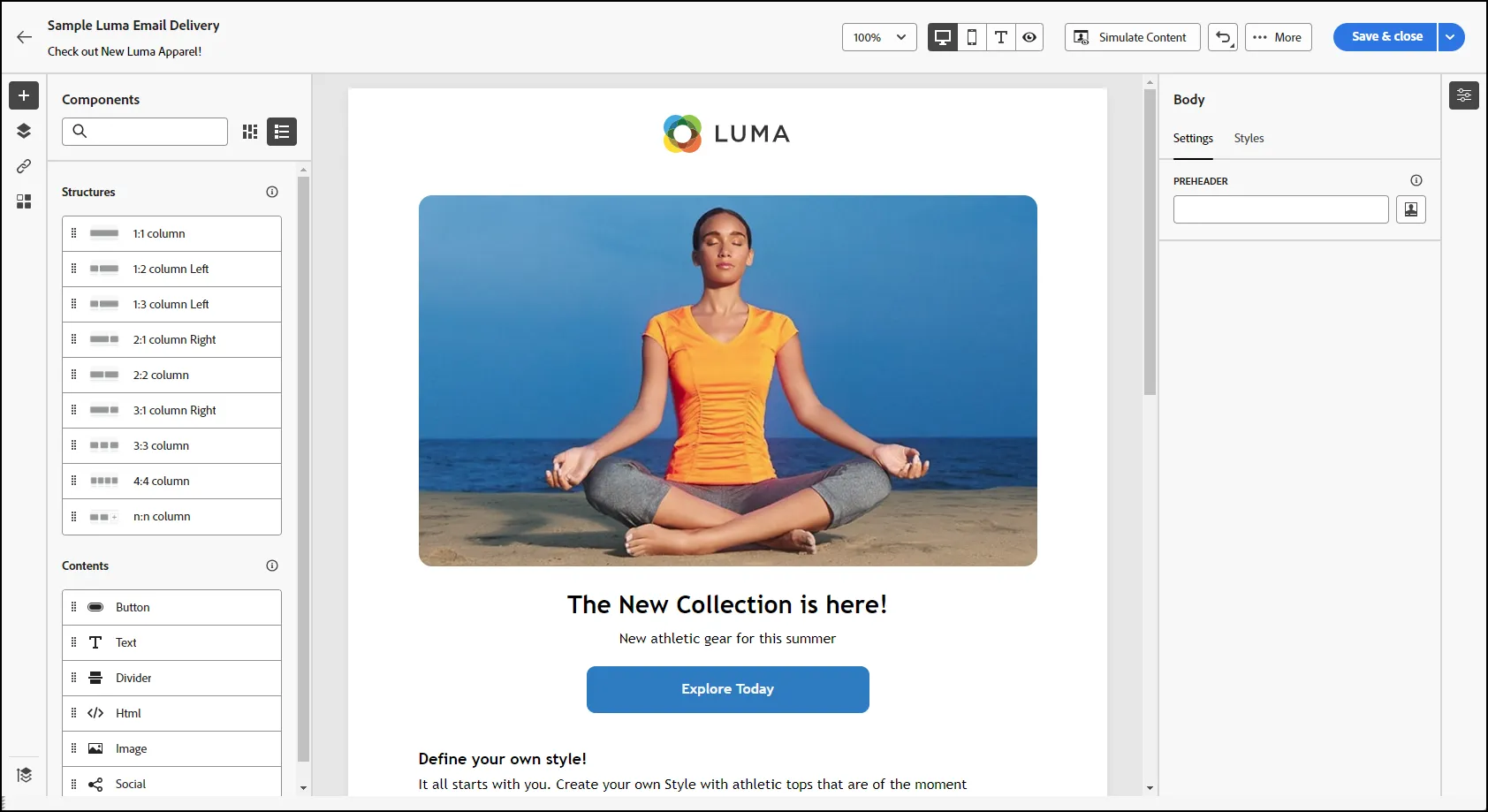Select the Image content component
1488x812 pixels.
171,749
